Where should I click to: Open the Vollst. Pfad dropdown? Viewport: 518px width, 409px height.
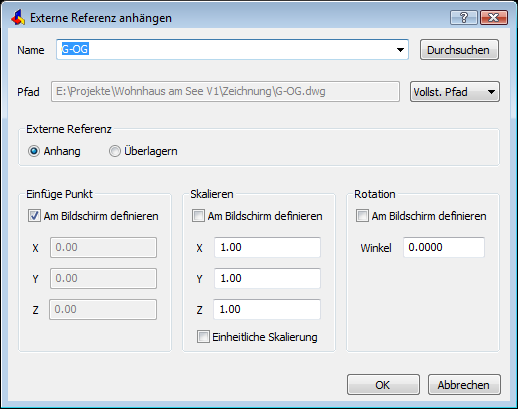click(455, 92)
